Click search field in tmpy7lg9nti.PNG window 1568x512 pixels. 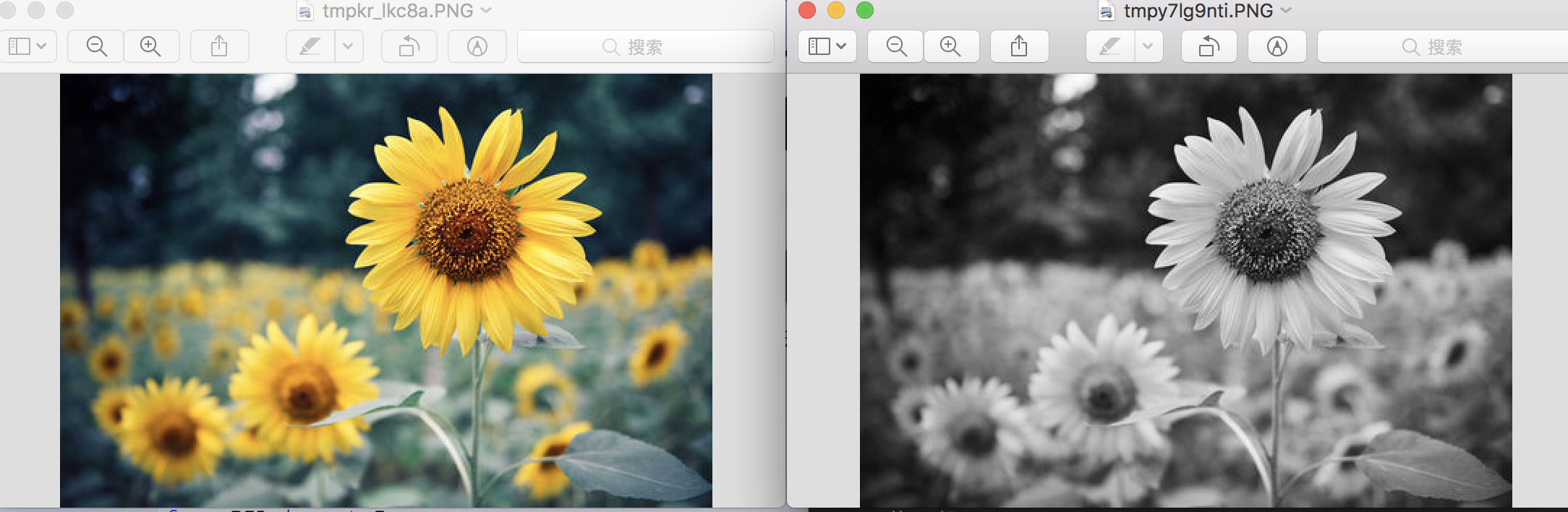(1443, 46)
